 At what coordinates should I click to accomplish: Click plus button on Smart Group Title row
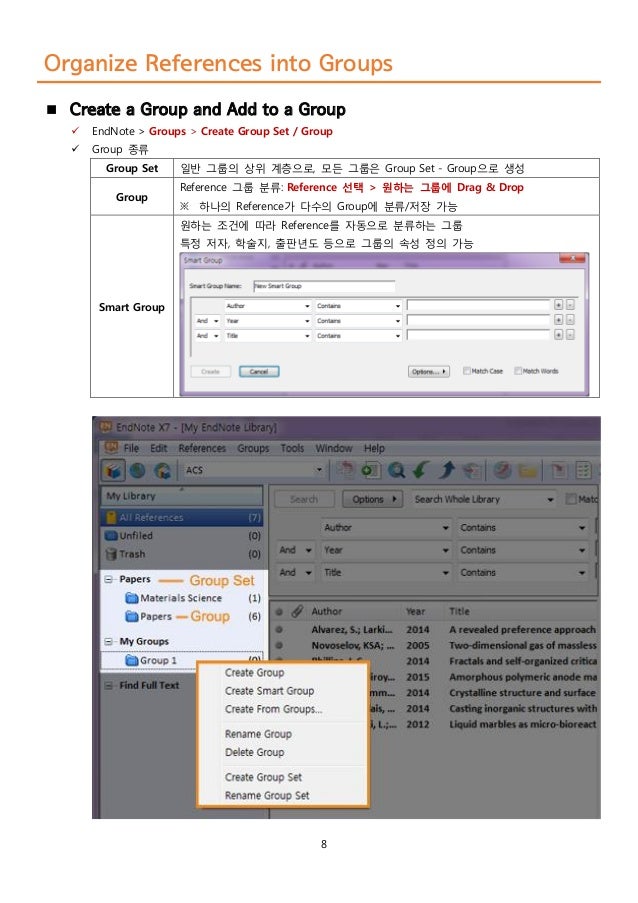[558, 335]
